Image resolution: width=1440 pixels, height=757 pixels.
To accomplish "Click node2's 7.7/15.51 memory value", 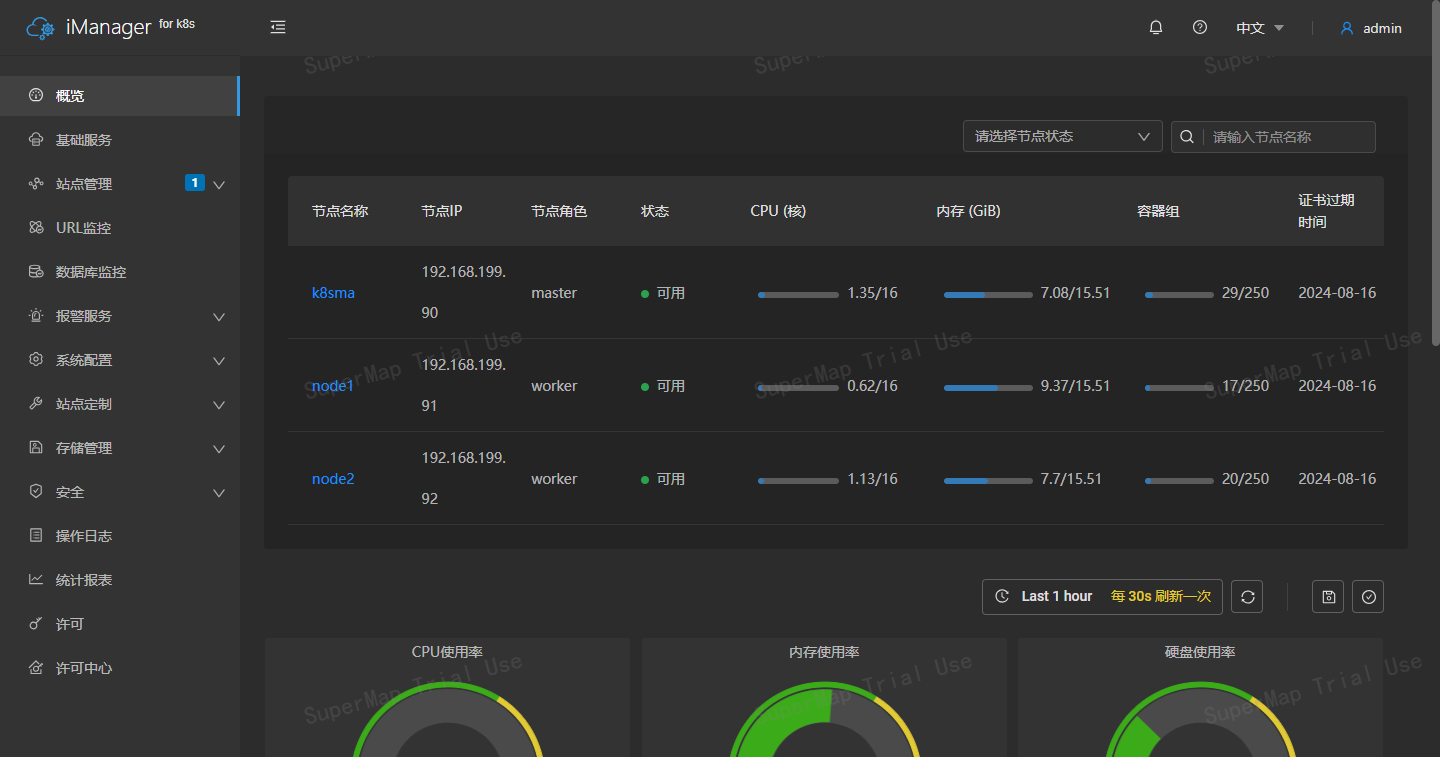I will [1071, 479].
